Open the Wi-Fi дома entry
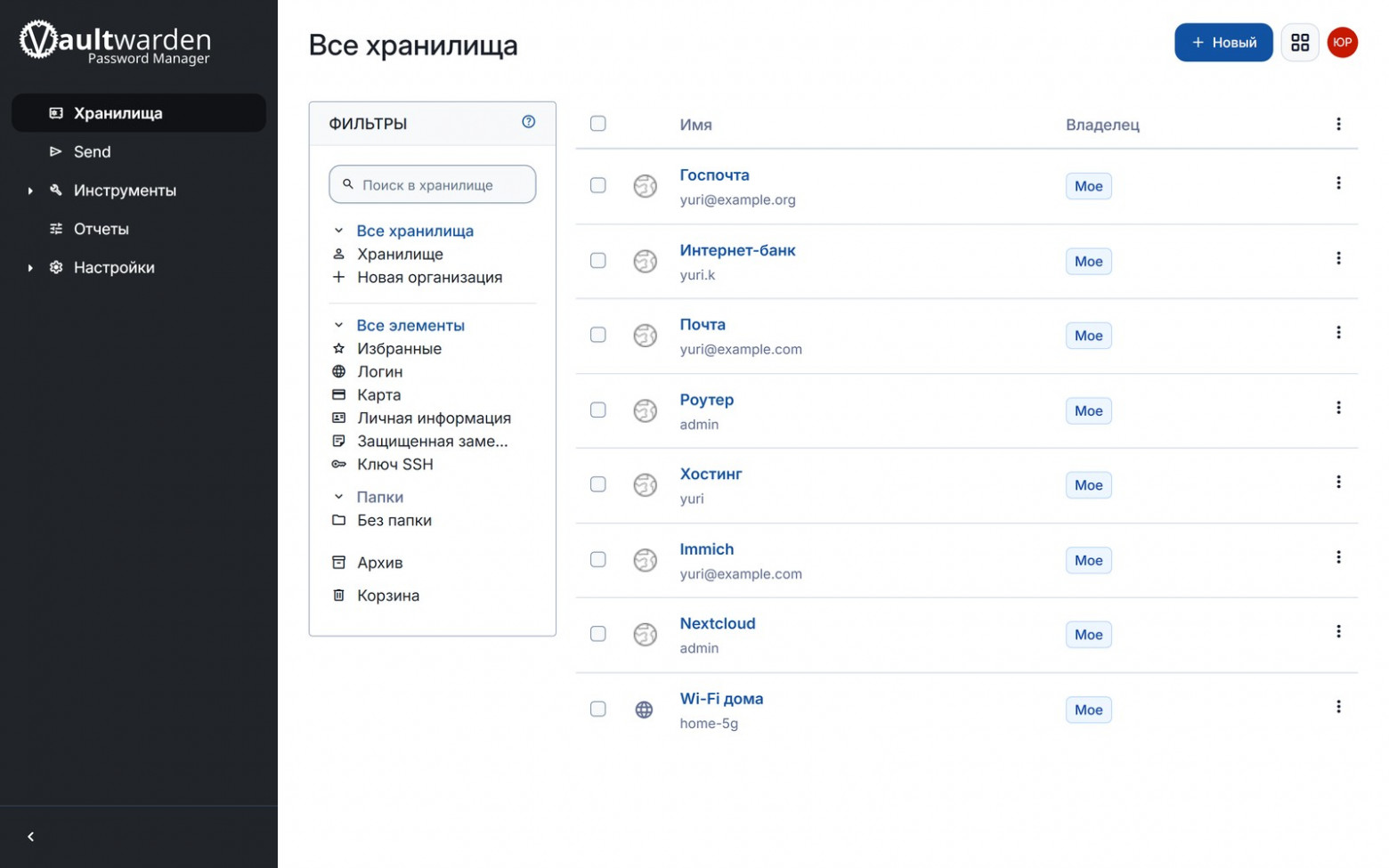Viewport: 1389px width, 868px height. pyautogui.click(x=721, y=699)
